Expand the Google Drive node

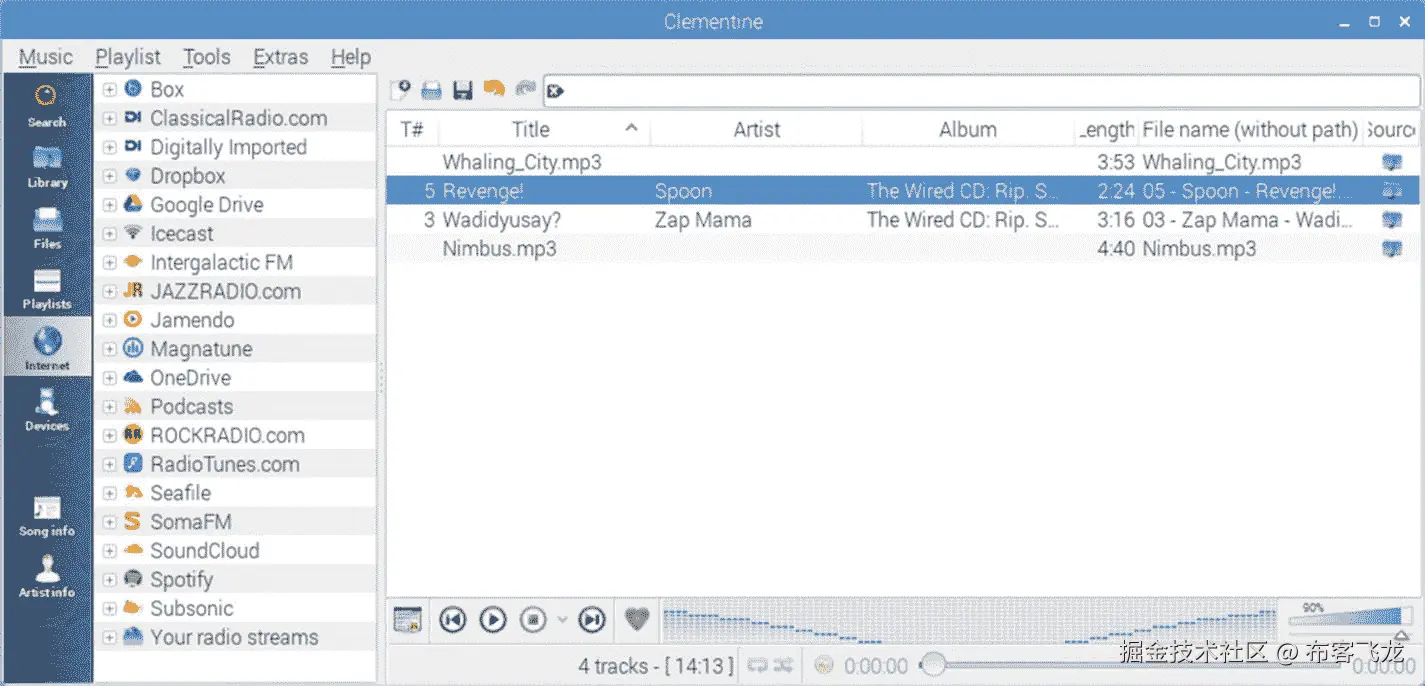[x=110, y=205]
